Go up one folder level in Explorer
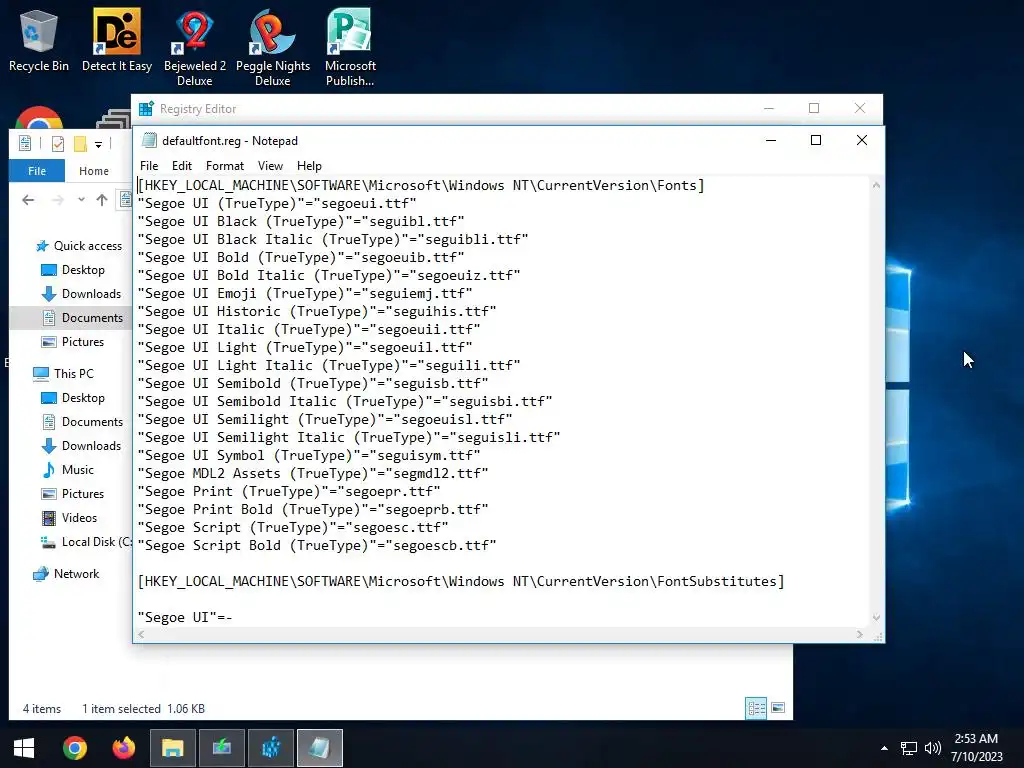Viewport: 1024px width, 768px height. (x=101, y=200)
